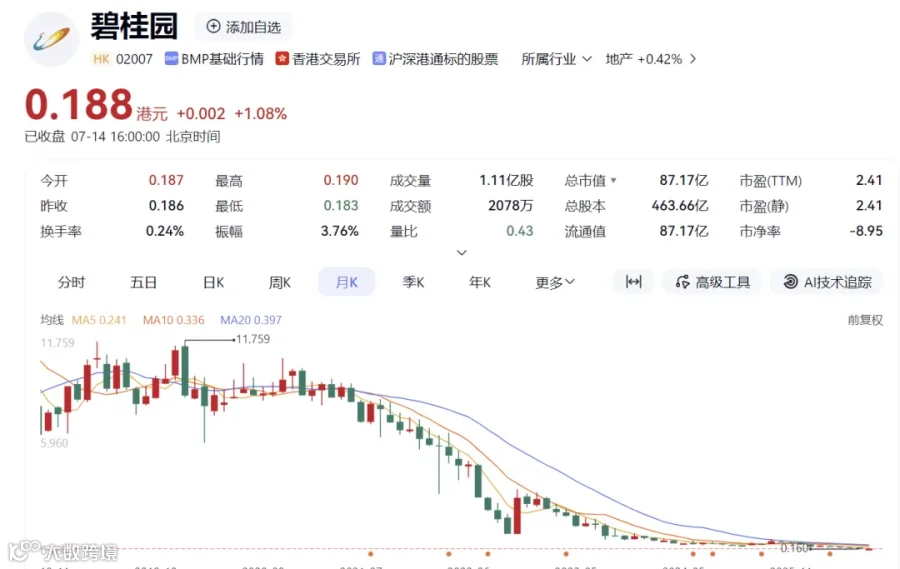Viewport: 900px width, 569px height.
Task: Select the 月K tab
Action: tap(346, 282)
